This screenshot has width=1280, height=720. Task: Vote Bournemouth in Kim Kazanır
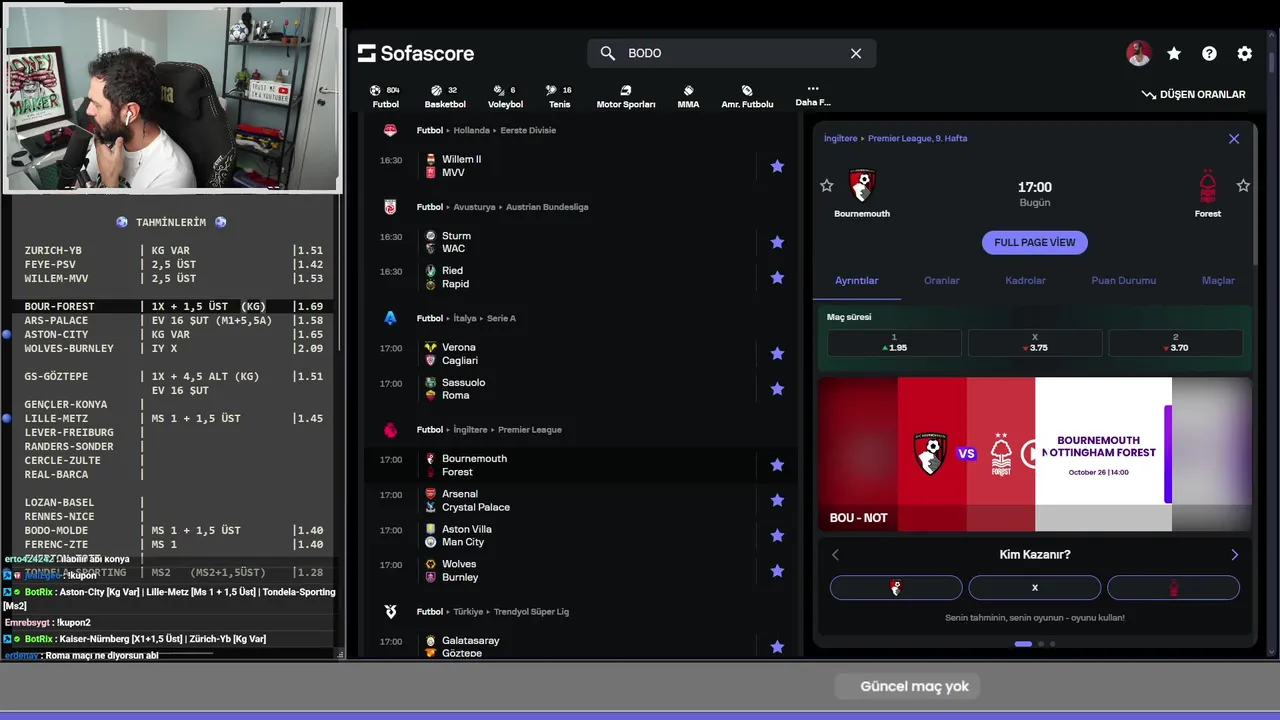pos(896,588)
